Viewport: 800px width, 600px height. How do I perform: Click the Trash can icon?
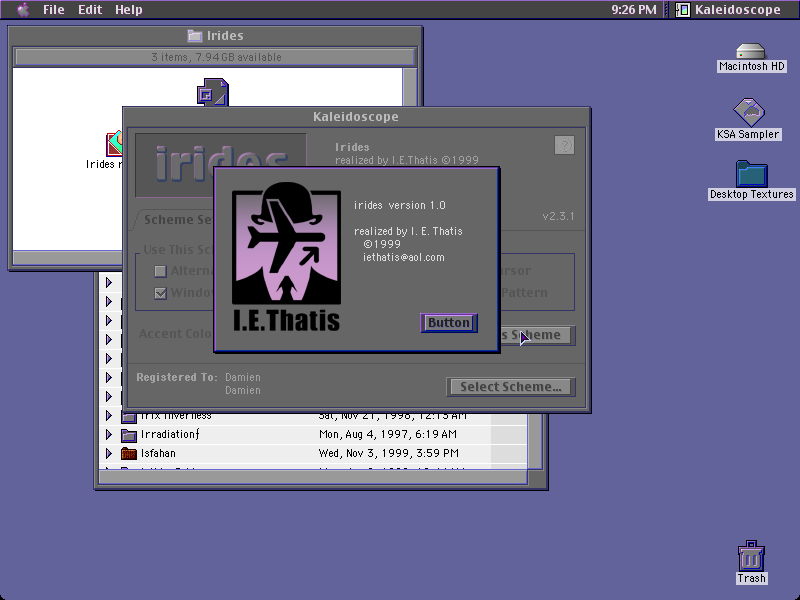pos(751,556)
